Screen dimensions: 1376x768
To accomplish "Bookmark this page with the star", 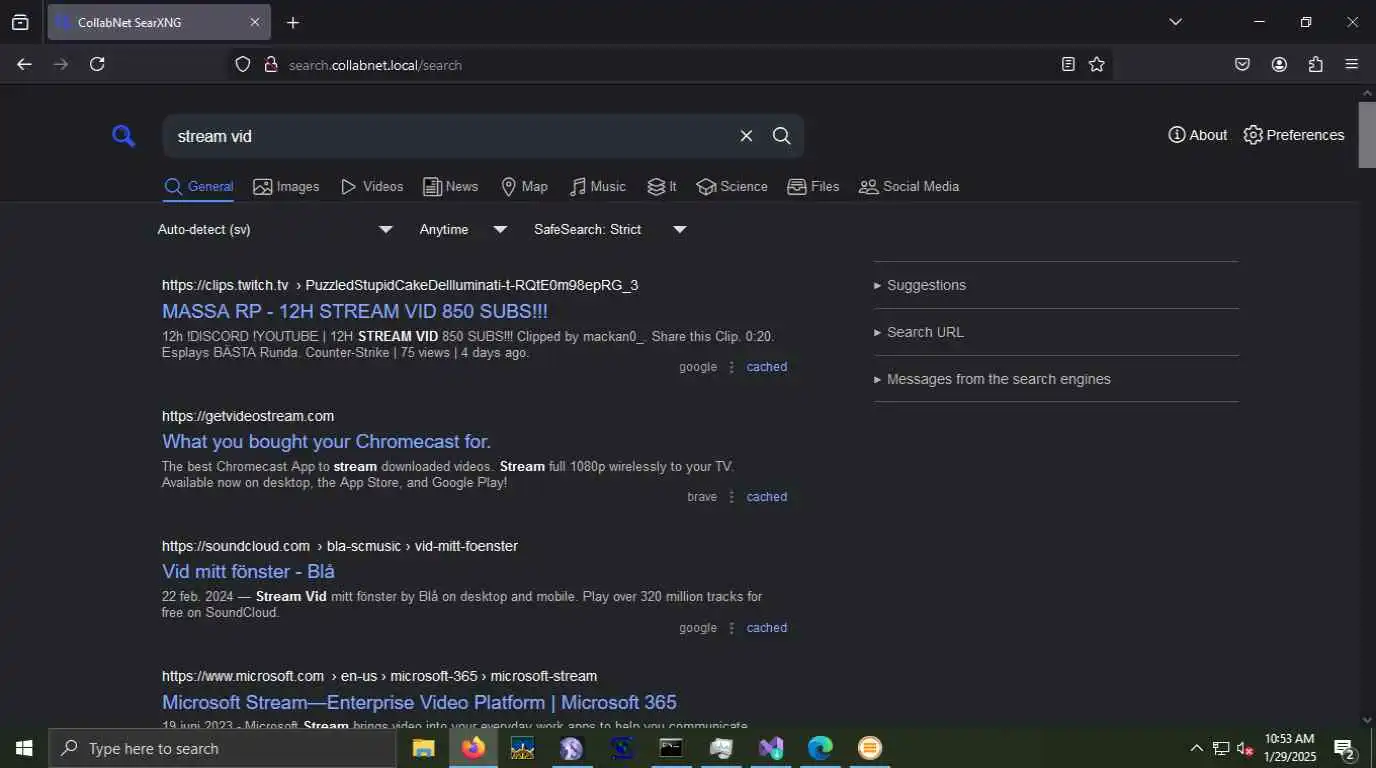I will [x=1097, y=64].
